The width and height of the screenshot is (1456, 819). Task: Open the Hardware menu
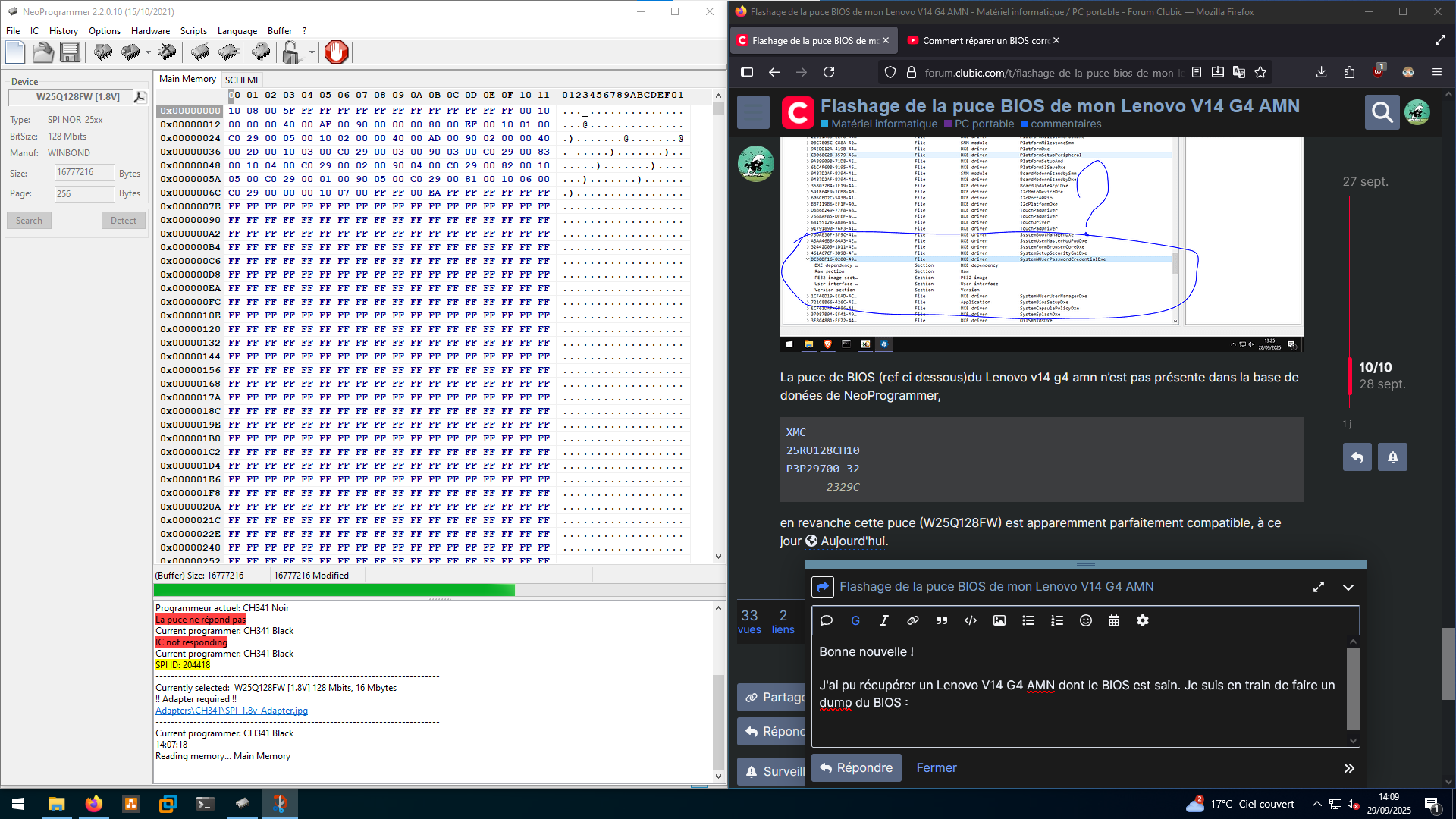(x=150, y=31)
